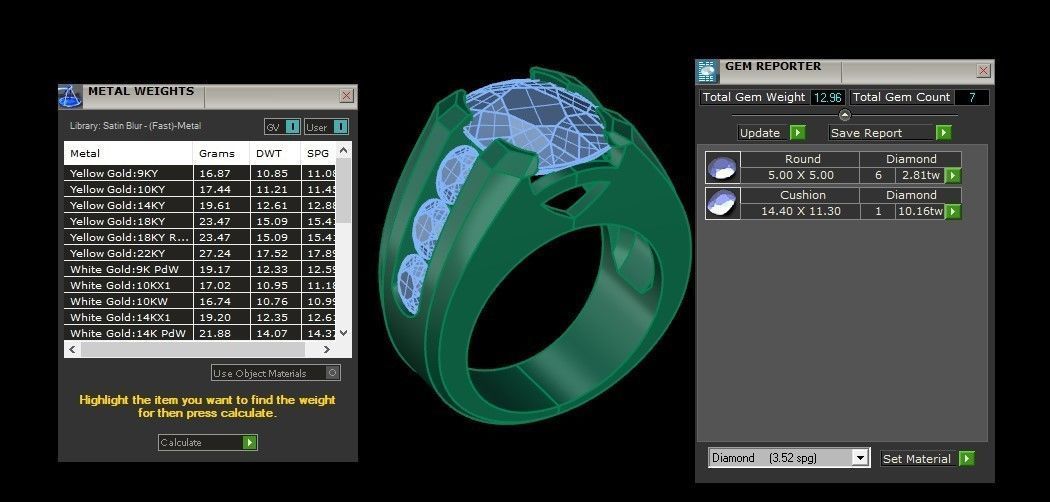Click the vertical scrollbar thumb in metal list
The width and height of the screenshot is (1050, 502).
(x=344, y=190)
